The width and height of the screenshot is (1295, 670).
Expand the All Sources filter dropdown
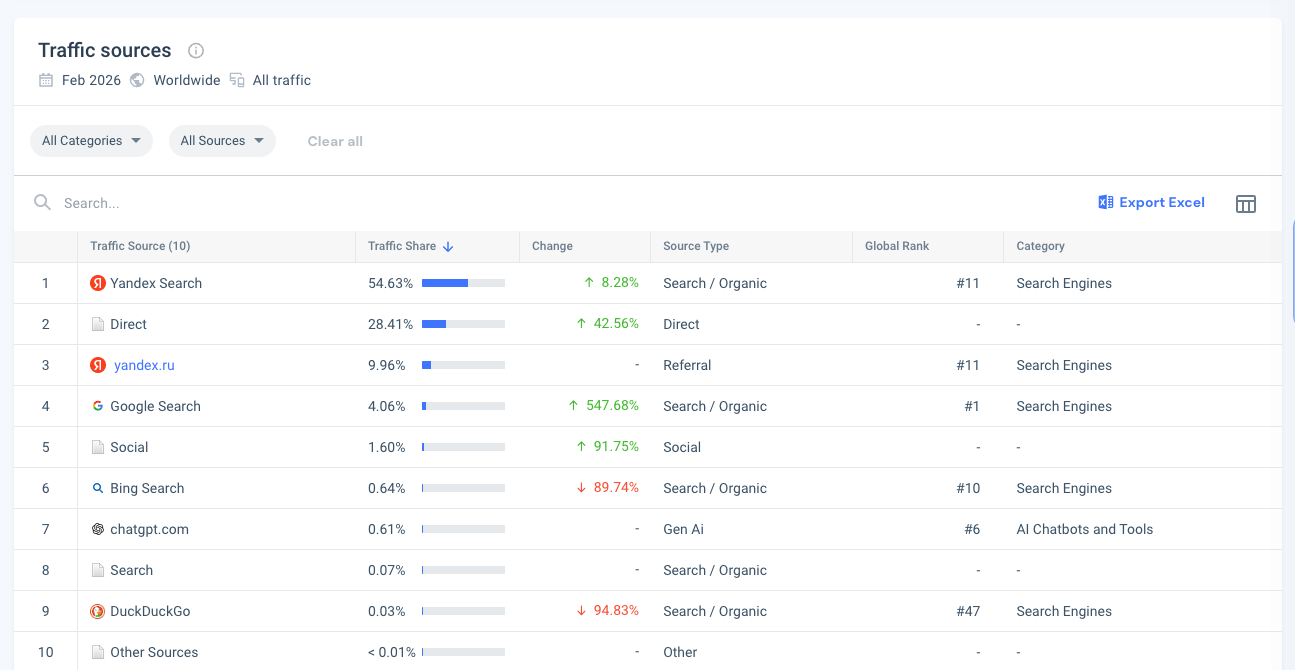(x=222, y=141)
